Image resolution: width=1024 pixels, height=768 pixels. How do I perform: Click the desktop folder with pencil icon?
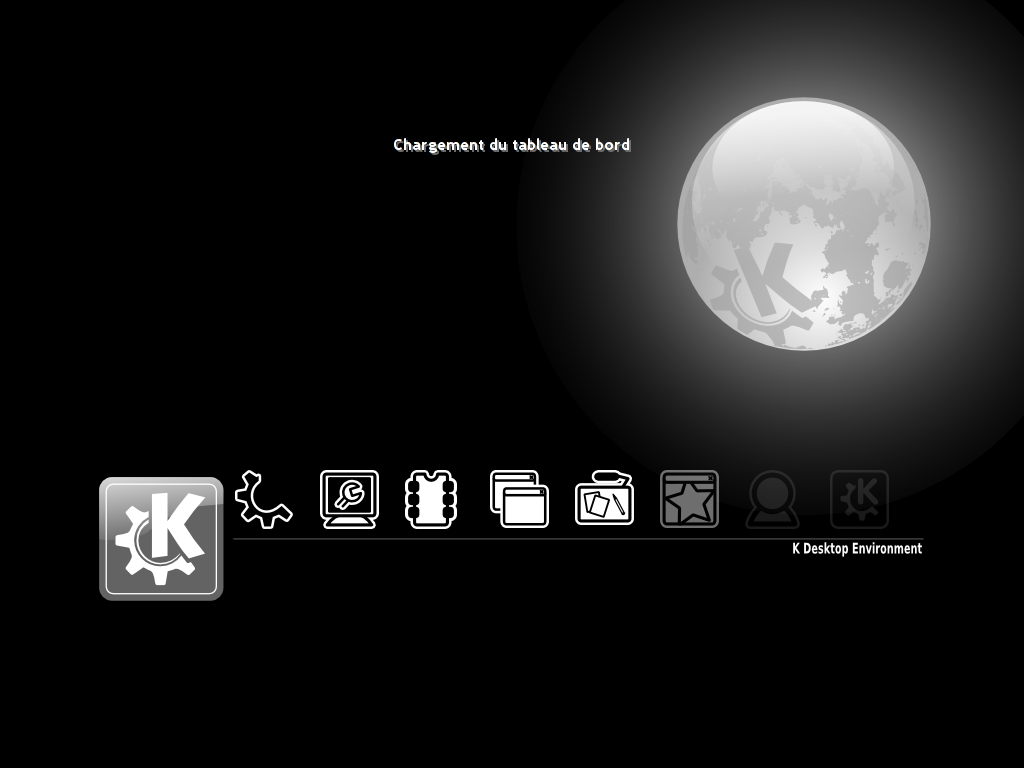(605, 498)
